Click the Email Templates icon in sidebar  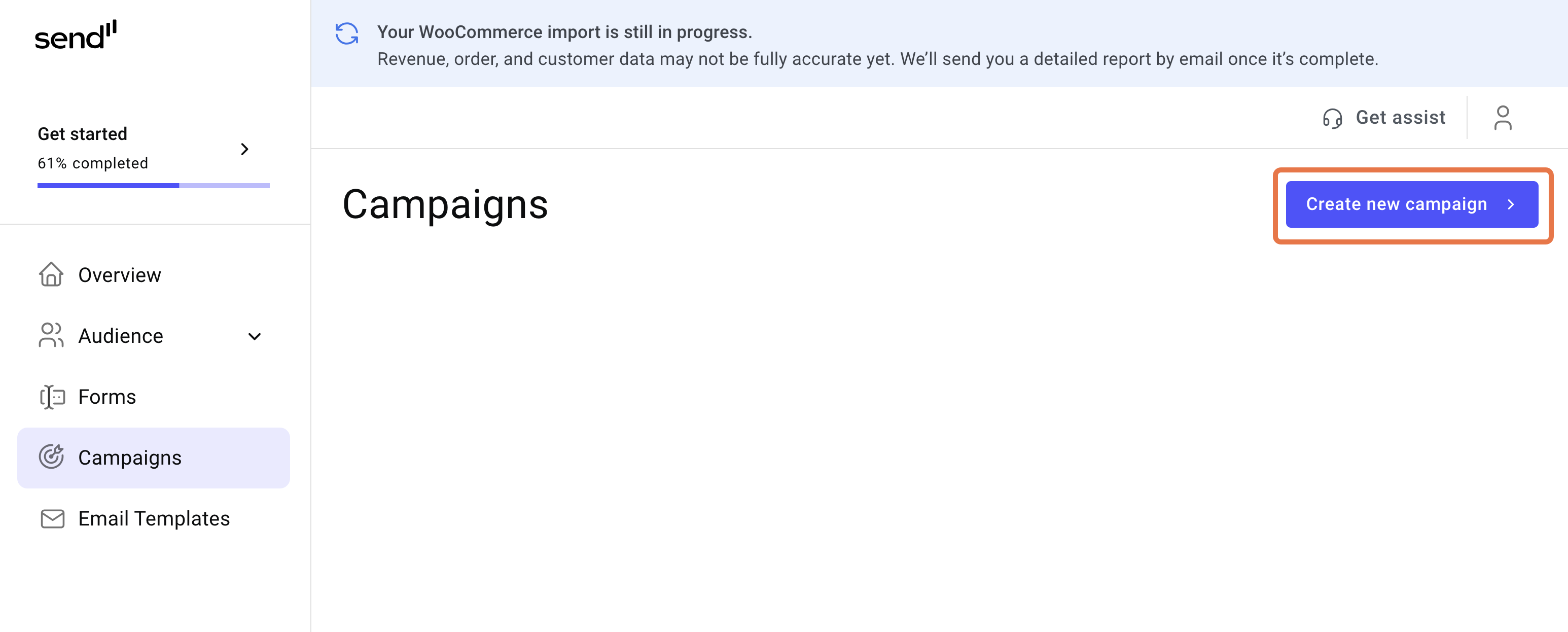point(51,518)
